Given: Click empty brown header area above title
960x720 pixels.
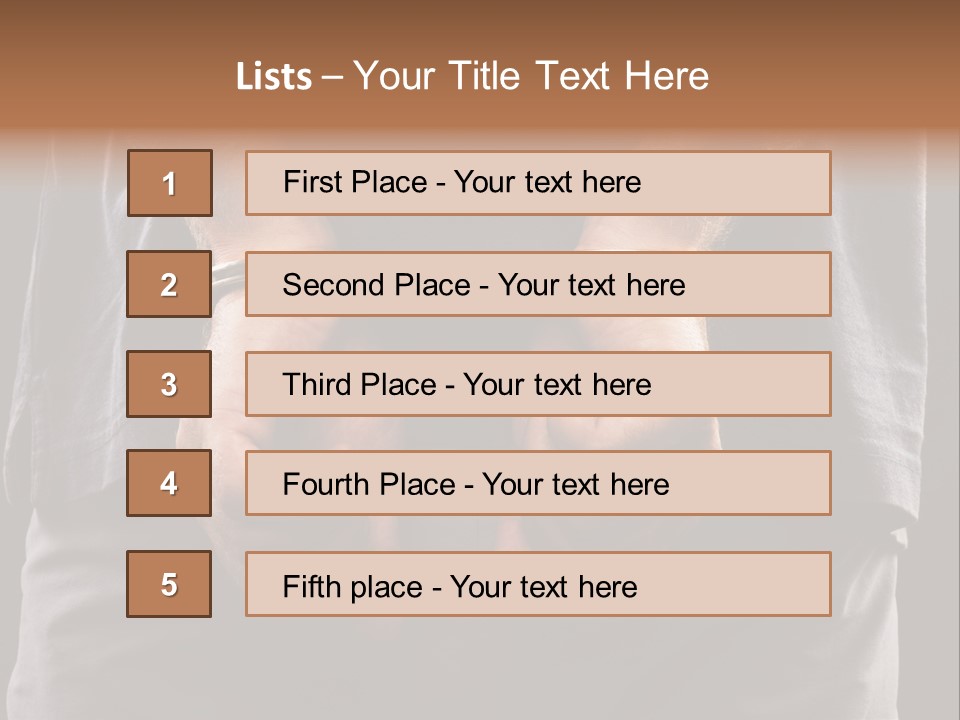Looking at the screenshot, I should [480, 25].
